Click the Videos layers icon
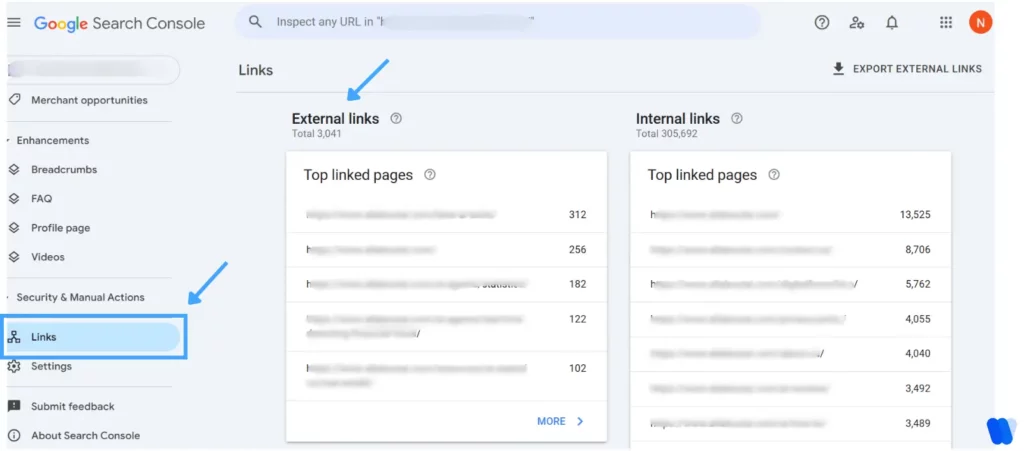 click(14, 257)
